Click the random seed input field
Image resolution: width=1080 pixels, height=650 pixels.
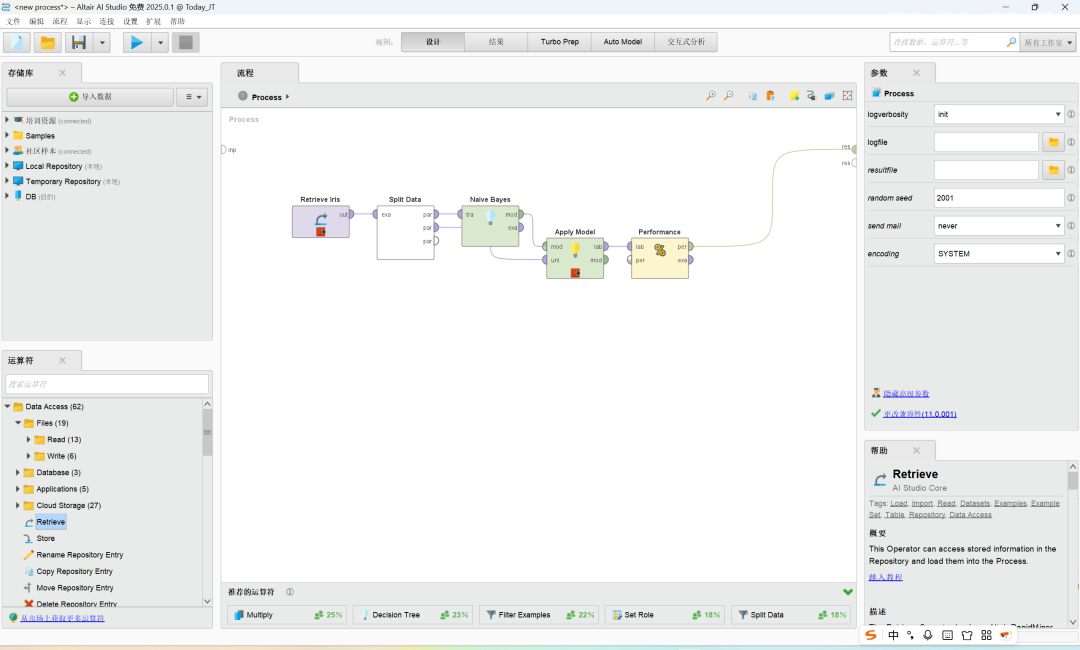coord(999,198)
